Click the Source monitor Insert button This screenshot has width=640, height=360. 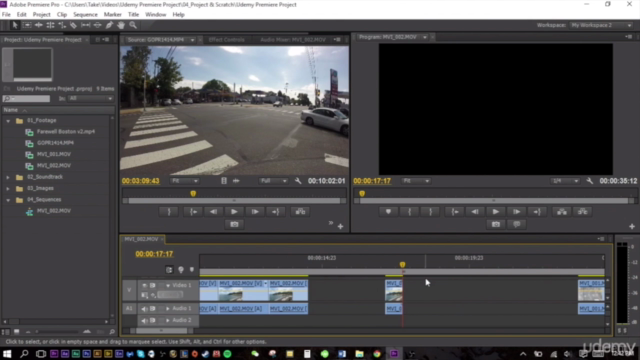(x=300, y=211)
